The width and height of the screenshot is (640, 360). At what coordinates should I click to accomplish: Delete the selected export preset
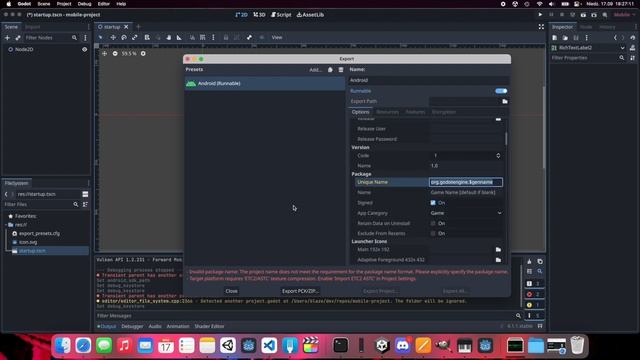point(341,70)
